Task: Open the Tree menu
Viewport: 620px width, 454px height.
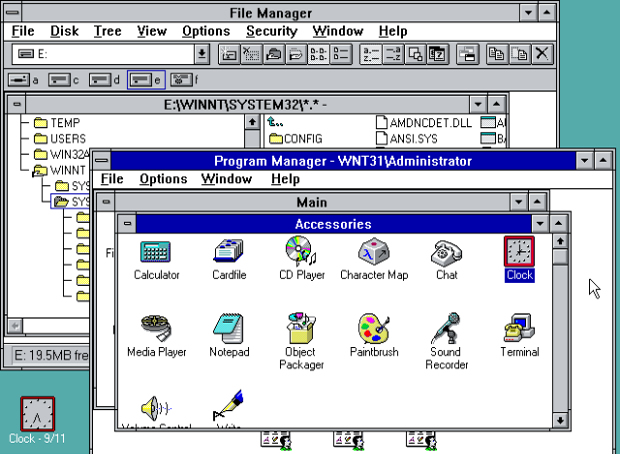Action: coord(108,31)
